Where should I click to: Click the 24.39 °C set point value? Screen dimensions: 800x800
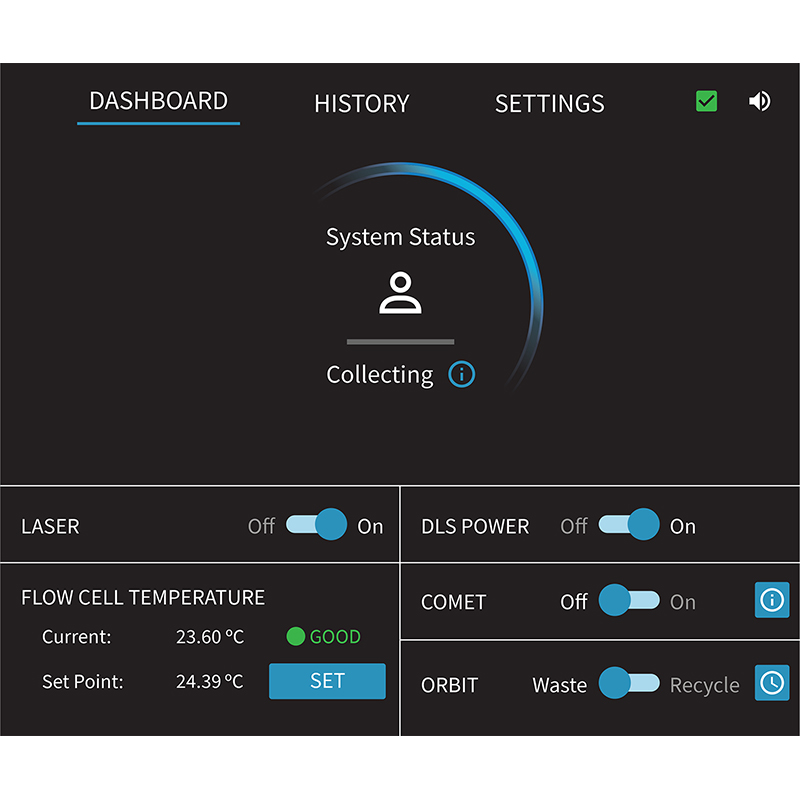[x=210, y=682]
